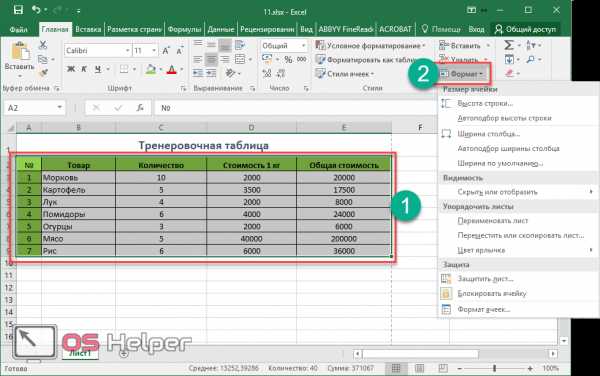Click Условное форматирование button
The image size is (600, 376).
[370, 46]
